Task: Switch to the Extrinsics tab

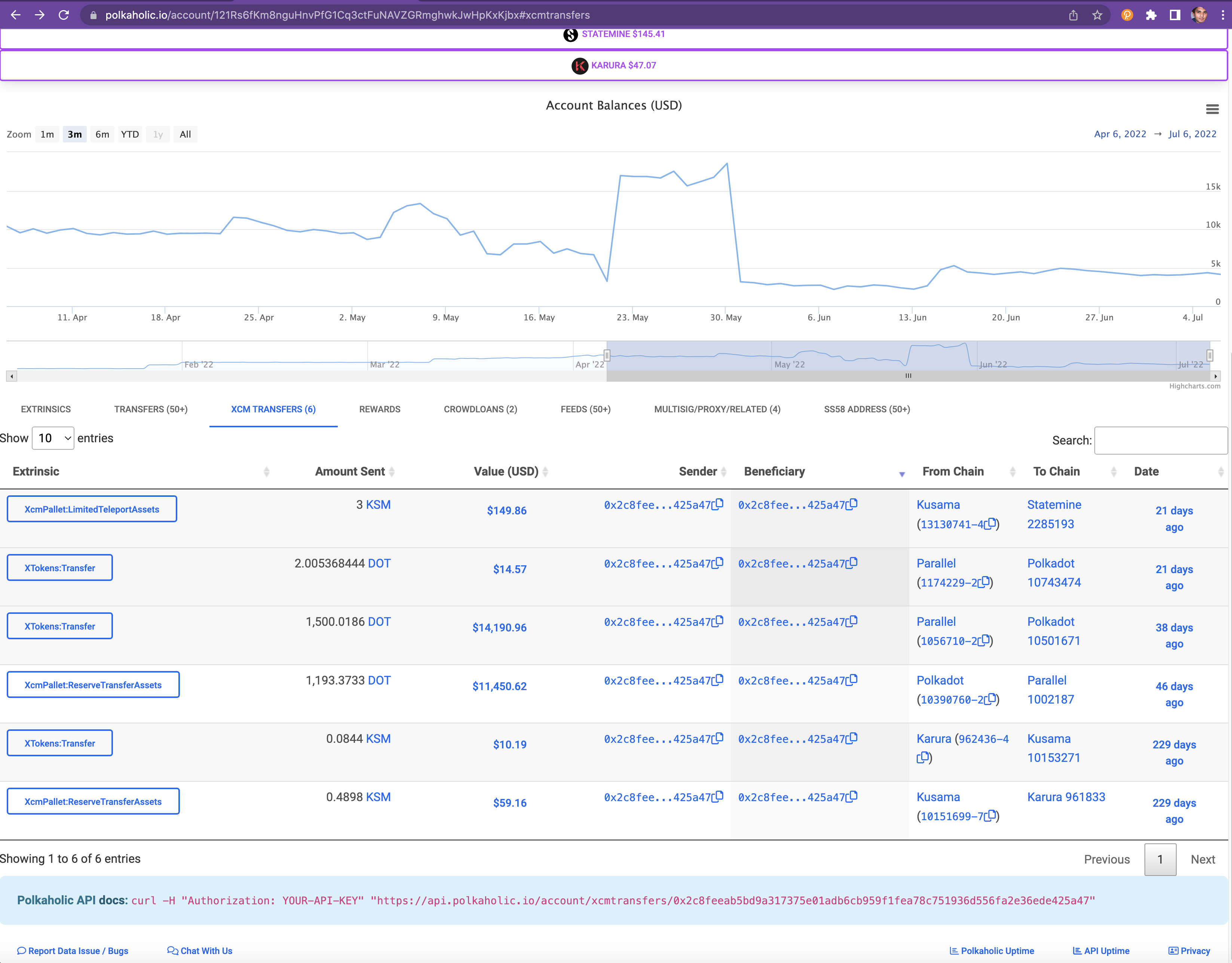Action: point(46,409)
